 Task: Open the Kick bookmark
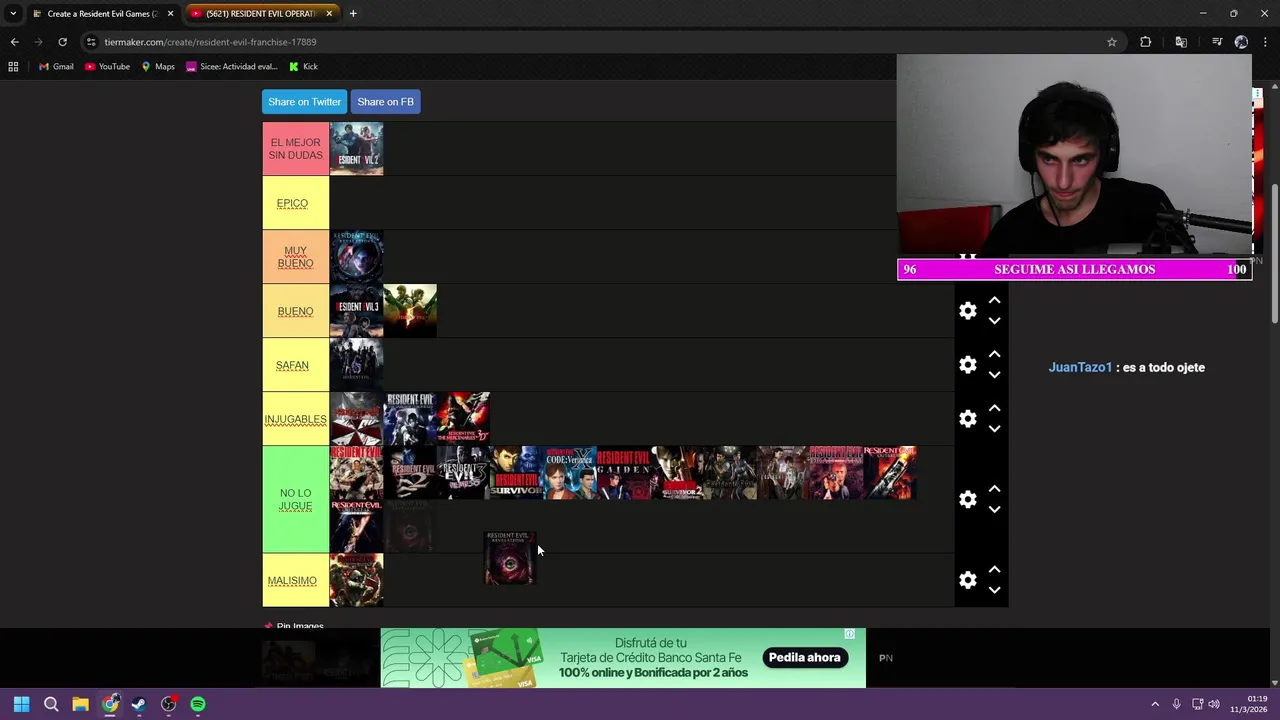click(303, 67)
